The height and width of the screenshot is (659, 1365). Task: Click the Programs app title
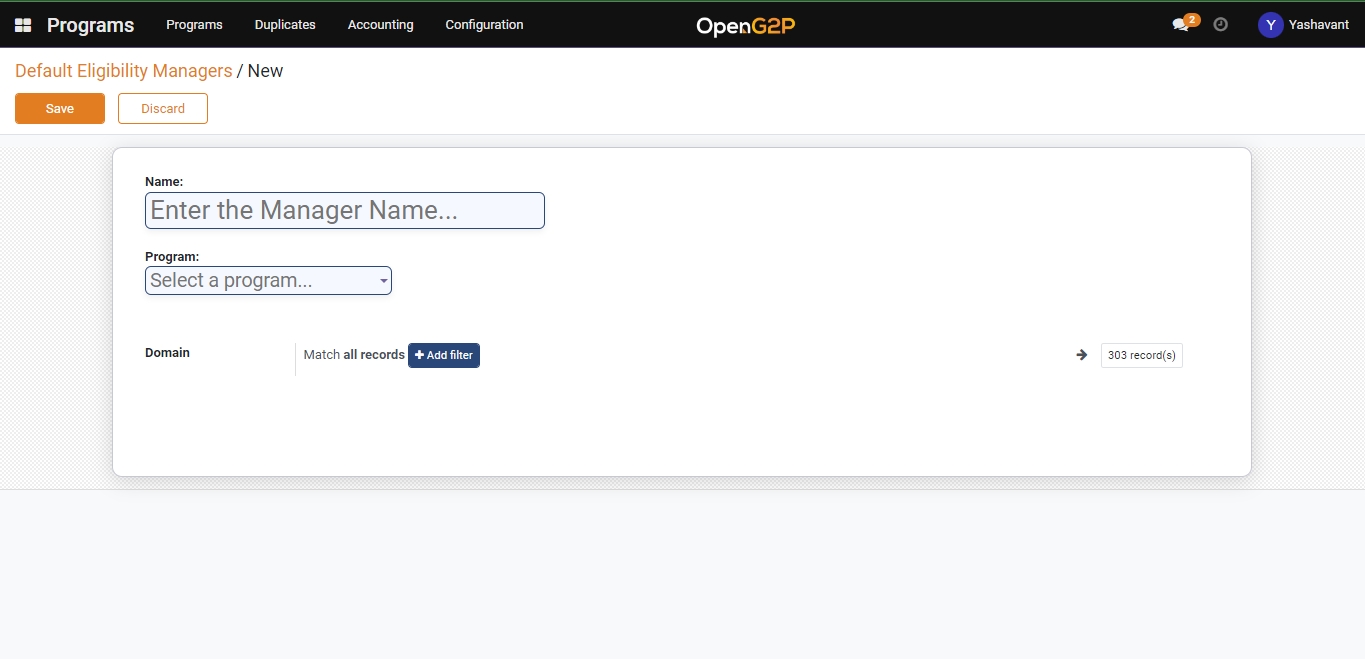[90, 25]
